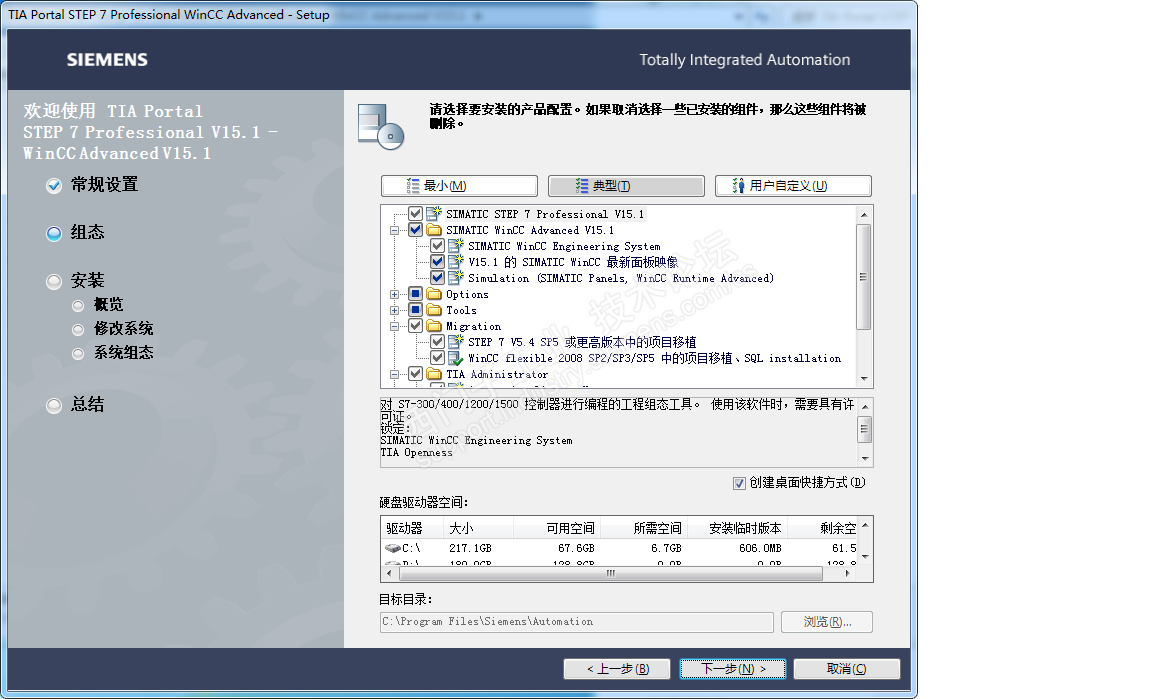Toggle TIA Administrator checkbox
This screenshot has width=1152, height=699.
point(415,374)
